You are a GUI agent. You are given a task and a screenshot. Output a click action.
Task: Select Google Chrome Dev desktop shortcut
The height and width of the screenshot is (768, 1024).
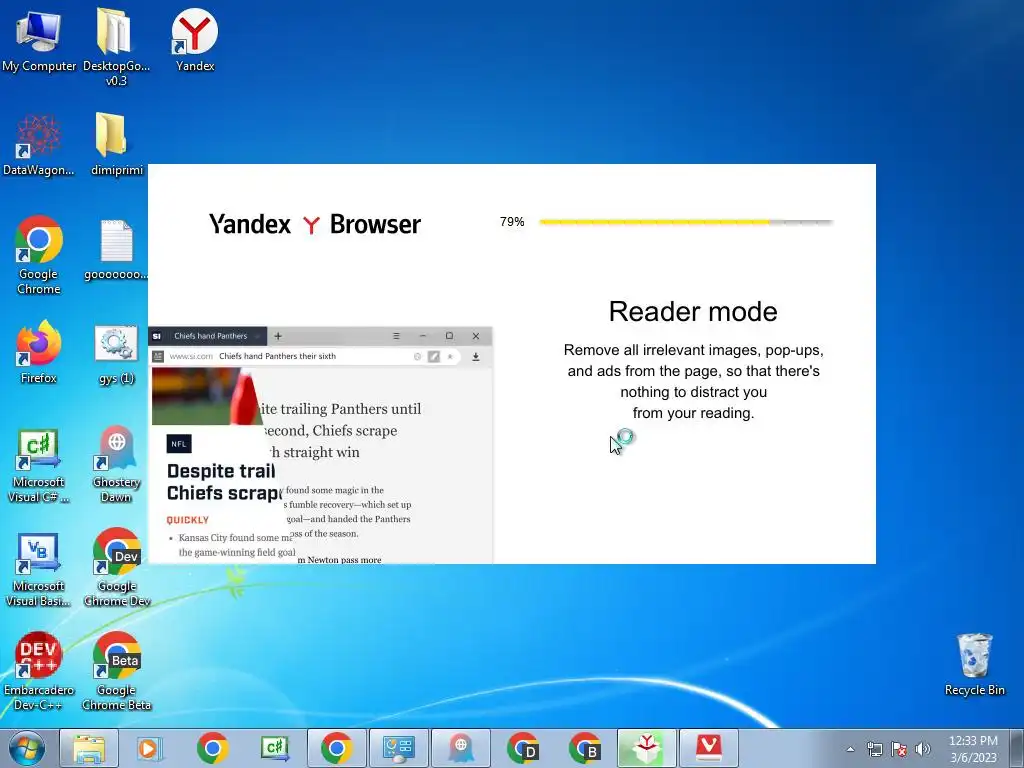116,567
